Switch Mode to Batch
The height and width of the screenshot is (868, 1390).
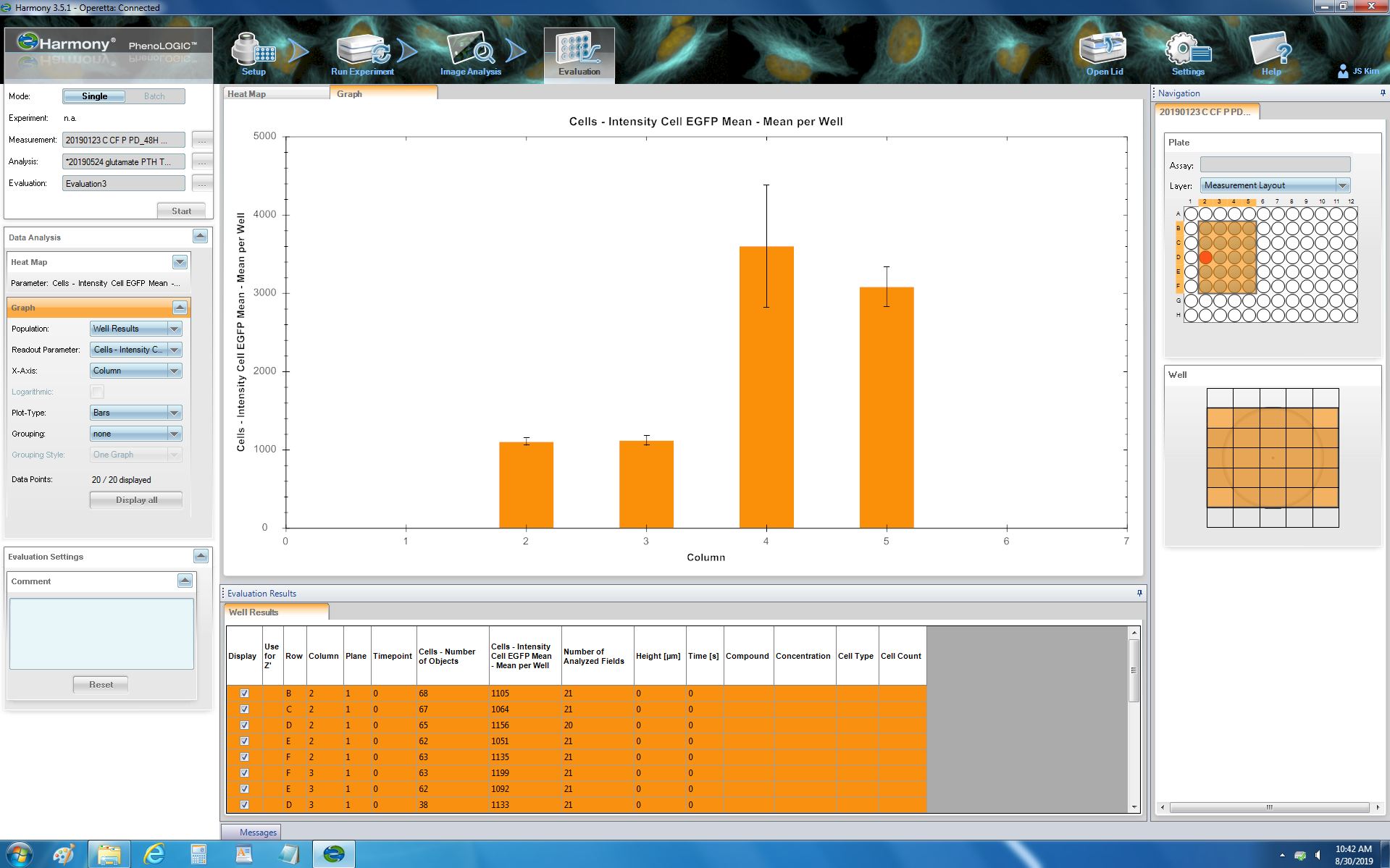tap(154, 96)
